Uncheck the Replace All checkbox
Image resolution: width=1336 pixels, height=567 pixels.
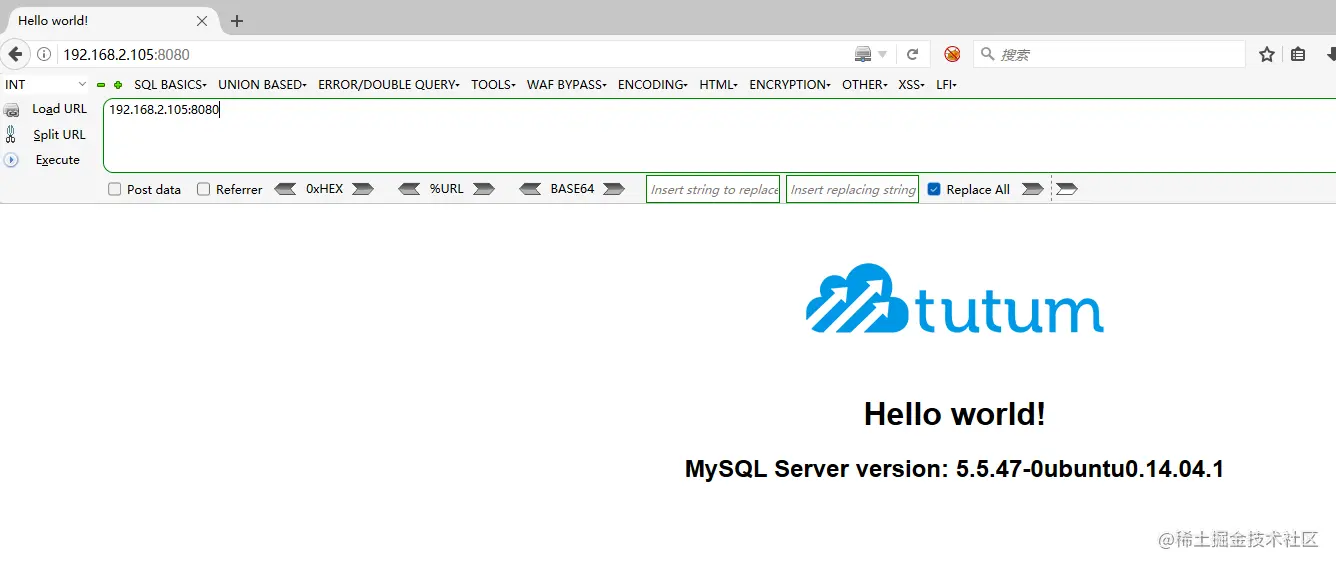(934, 189)
